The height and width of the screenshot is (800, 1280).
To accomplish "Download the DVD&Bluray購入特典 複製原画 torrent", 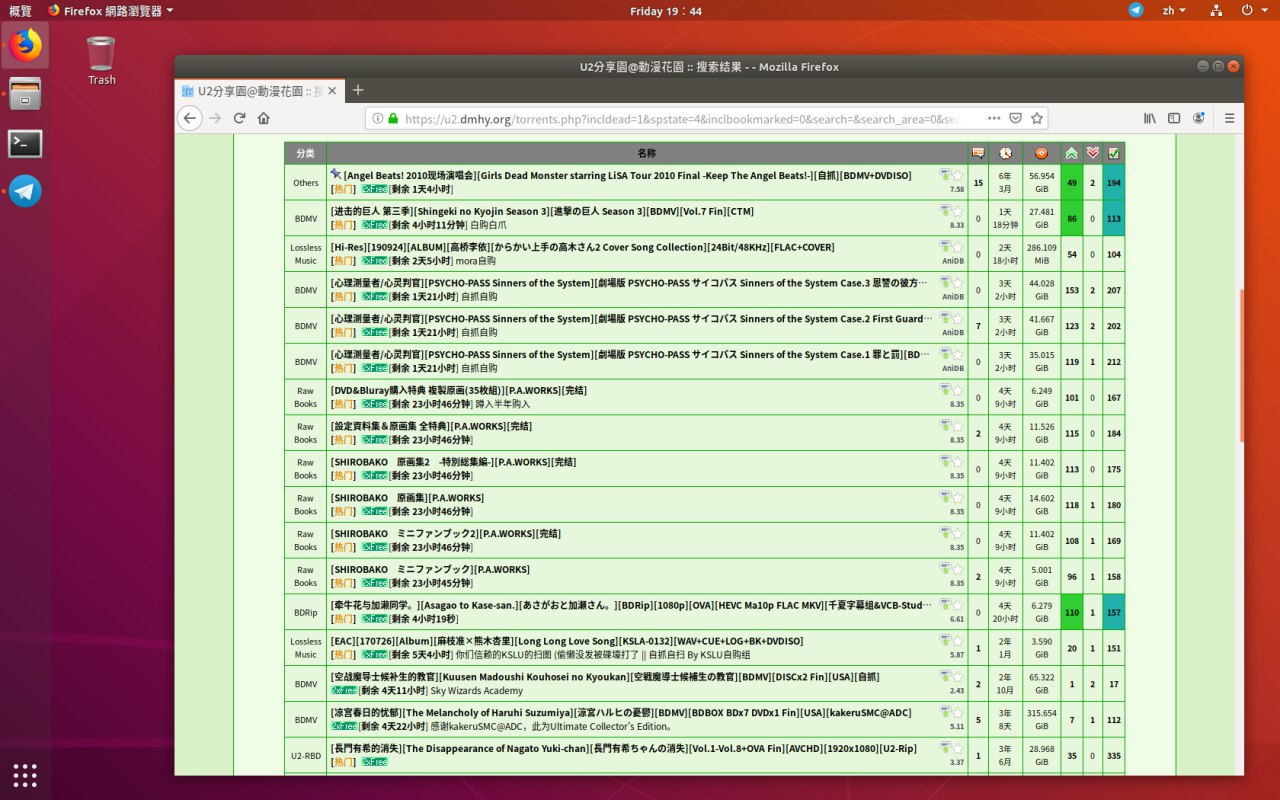I will tap(945, 390).
